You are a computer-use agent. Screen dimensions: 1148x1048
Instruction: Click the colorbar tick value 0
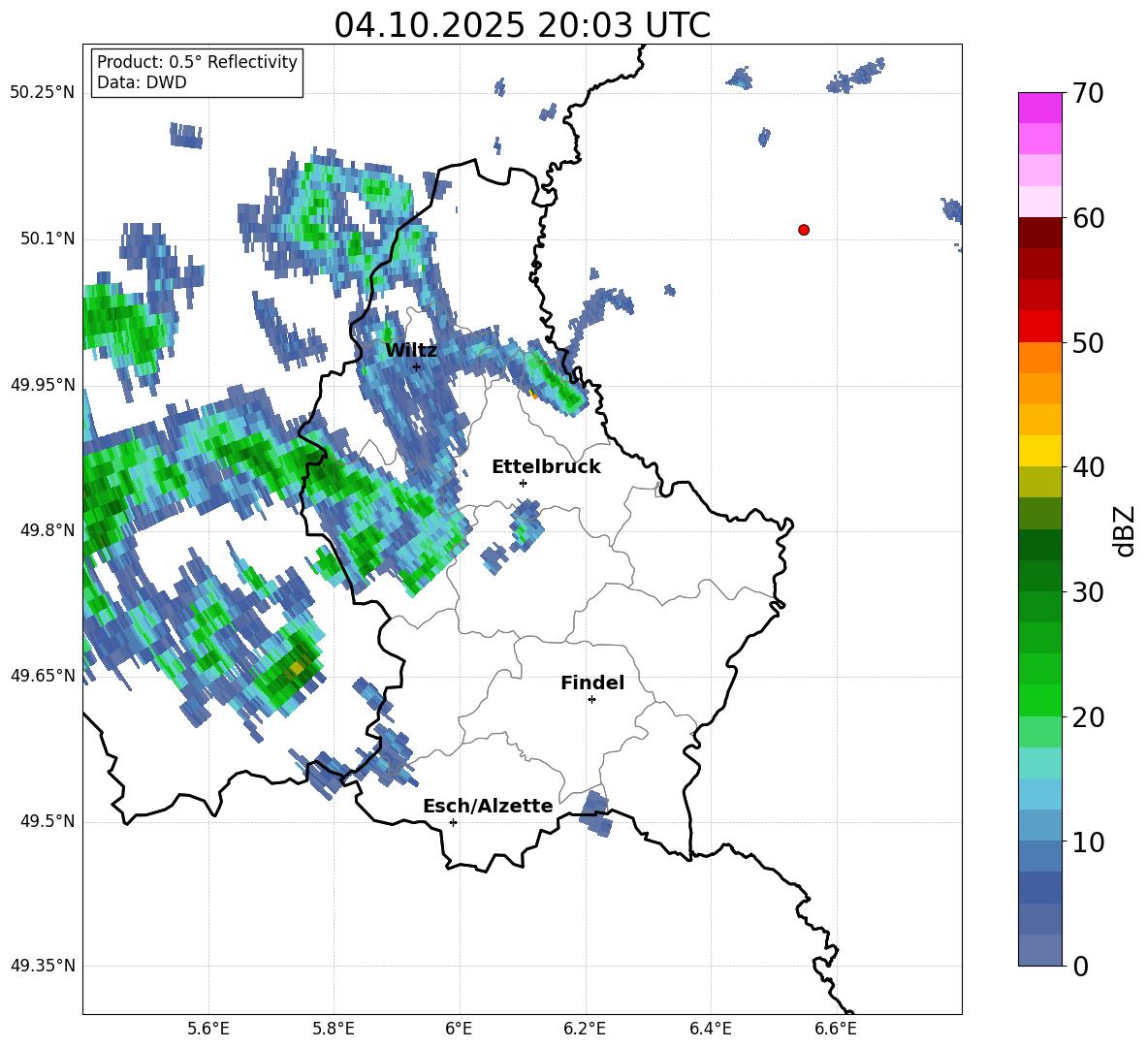[x=1080, y=967]
